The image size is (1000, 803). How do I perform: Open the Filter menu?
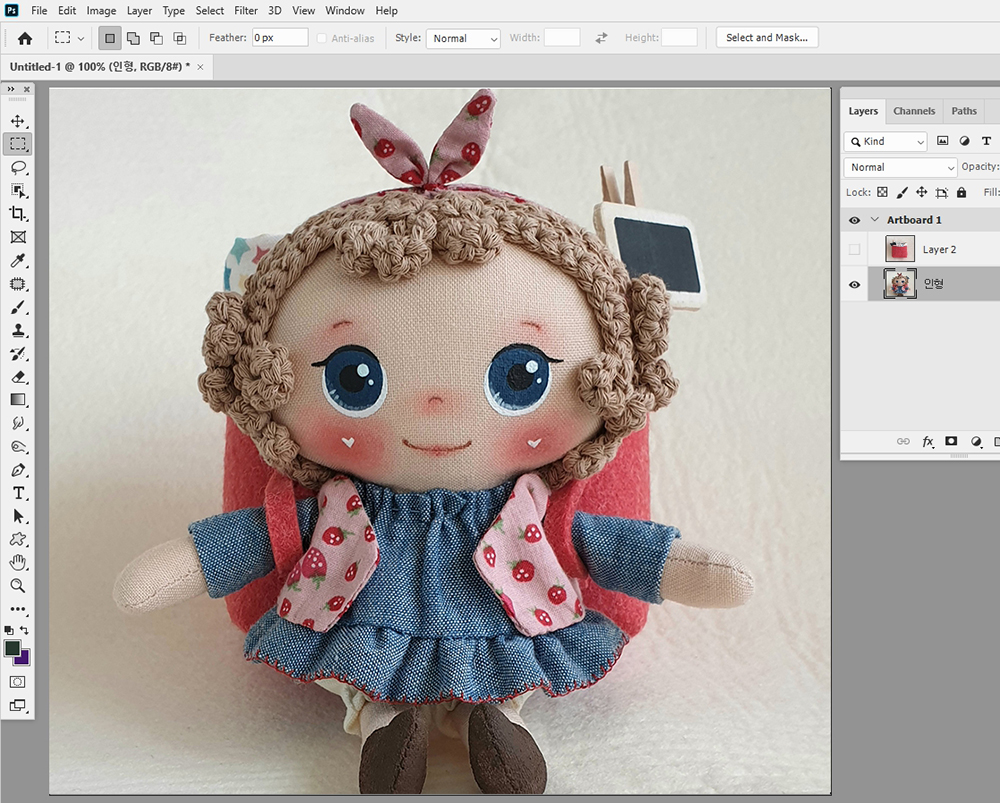tap(246, 11)
